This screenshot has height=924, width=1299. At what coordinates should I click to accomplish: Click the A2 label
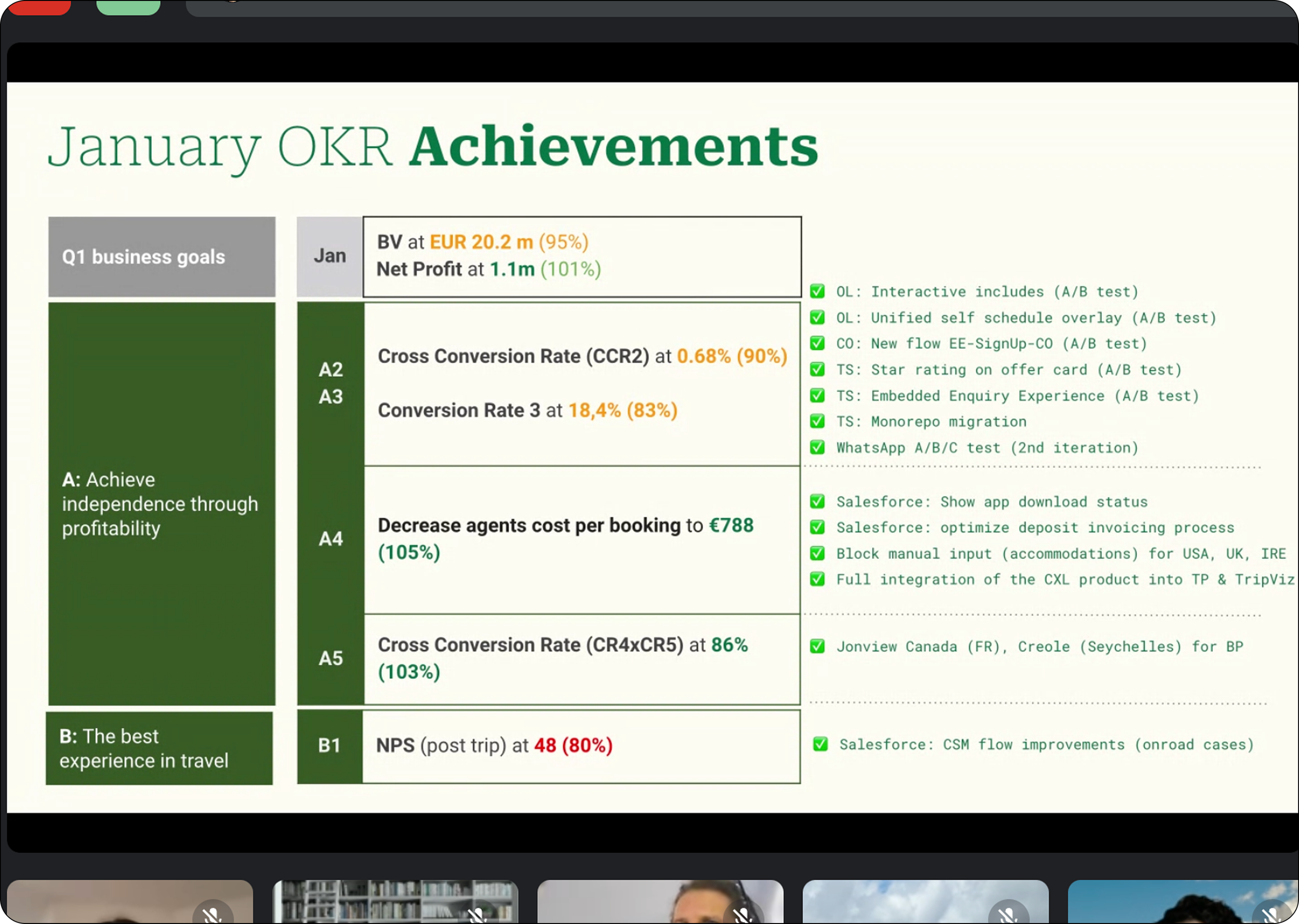pos(330,370)
